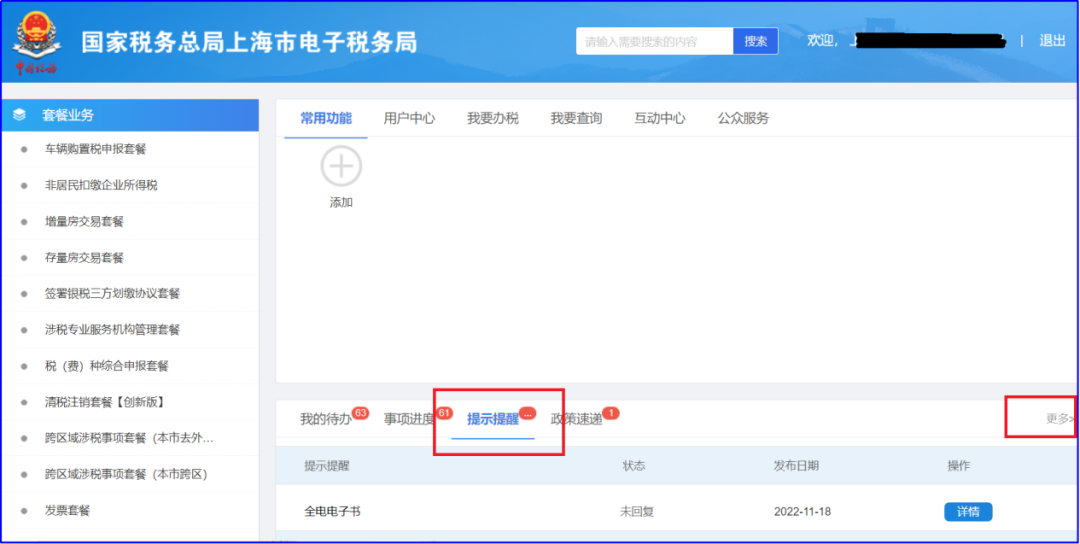
Task: Select the 政策速递 tab
Action: click(x=576, y=419)
